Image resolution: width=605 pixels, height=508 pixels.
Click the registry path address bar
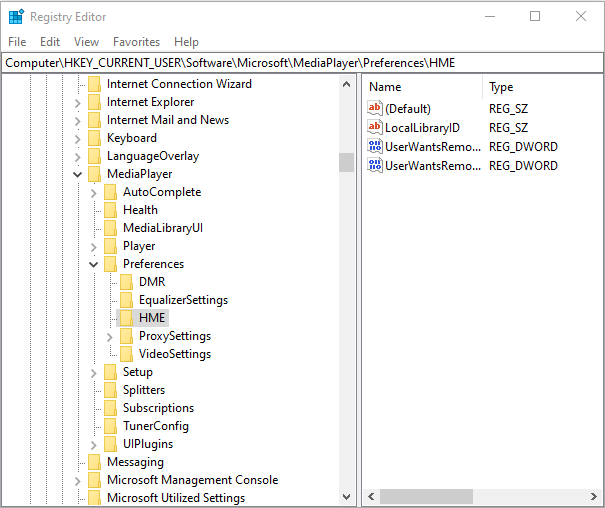pyautogui.click(x=302, y=63)
